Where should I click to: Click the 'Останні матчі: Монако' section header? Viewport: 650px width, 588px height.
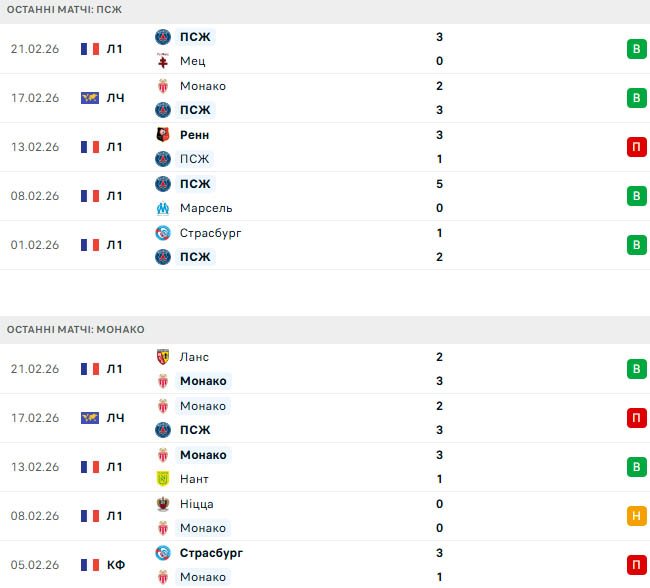[x=76, y=329]
